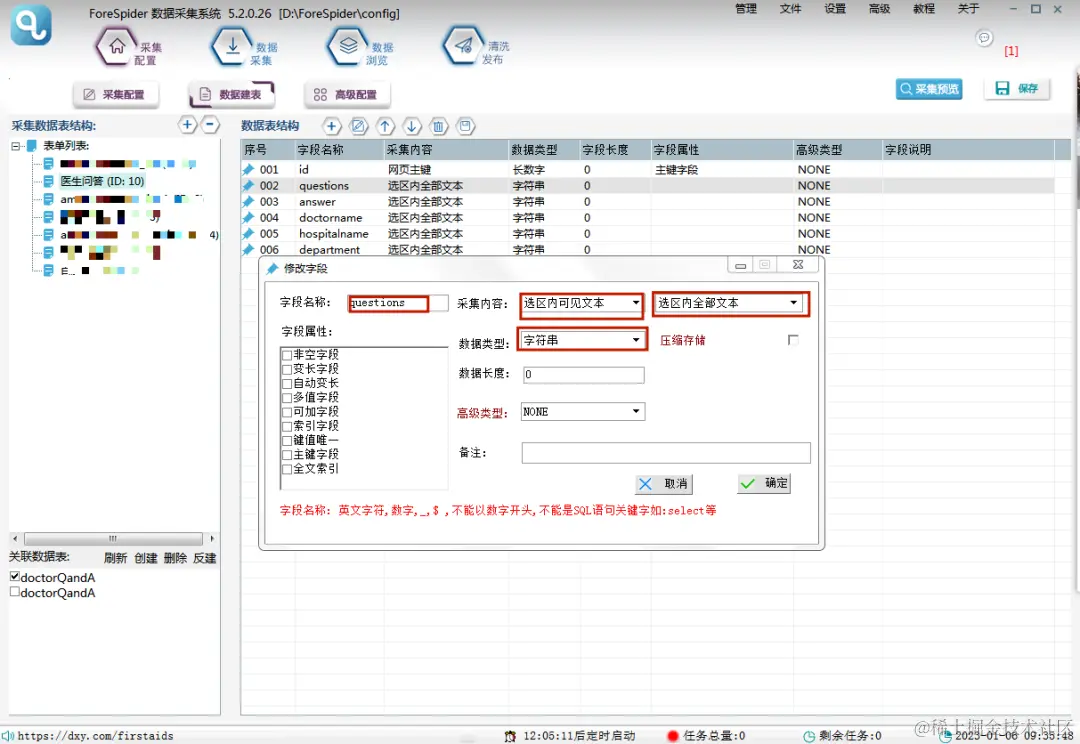
Task: Click the pin icon of row 003 answer
Action: (249, 202)
